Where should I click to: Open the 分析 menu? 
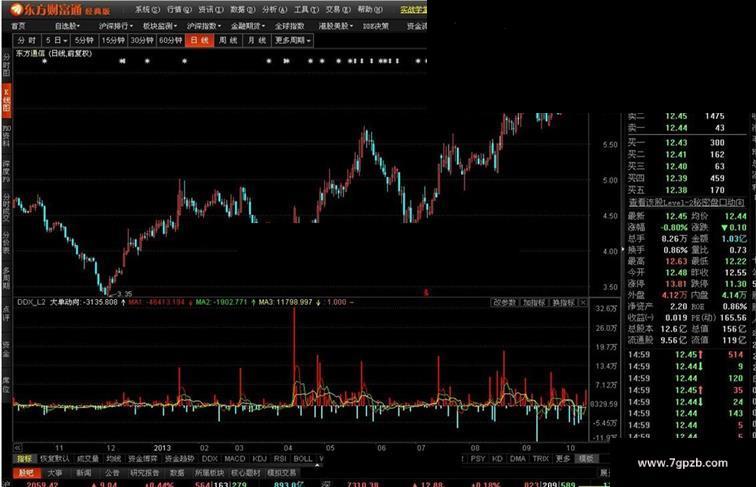(x=274, y=9)
